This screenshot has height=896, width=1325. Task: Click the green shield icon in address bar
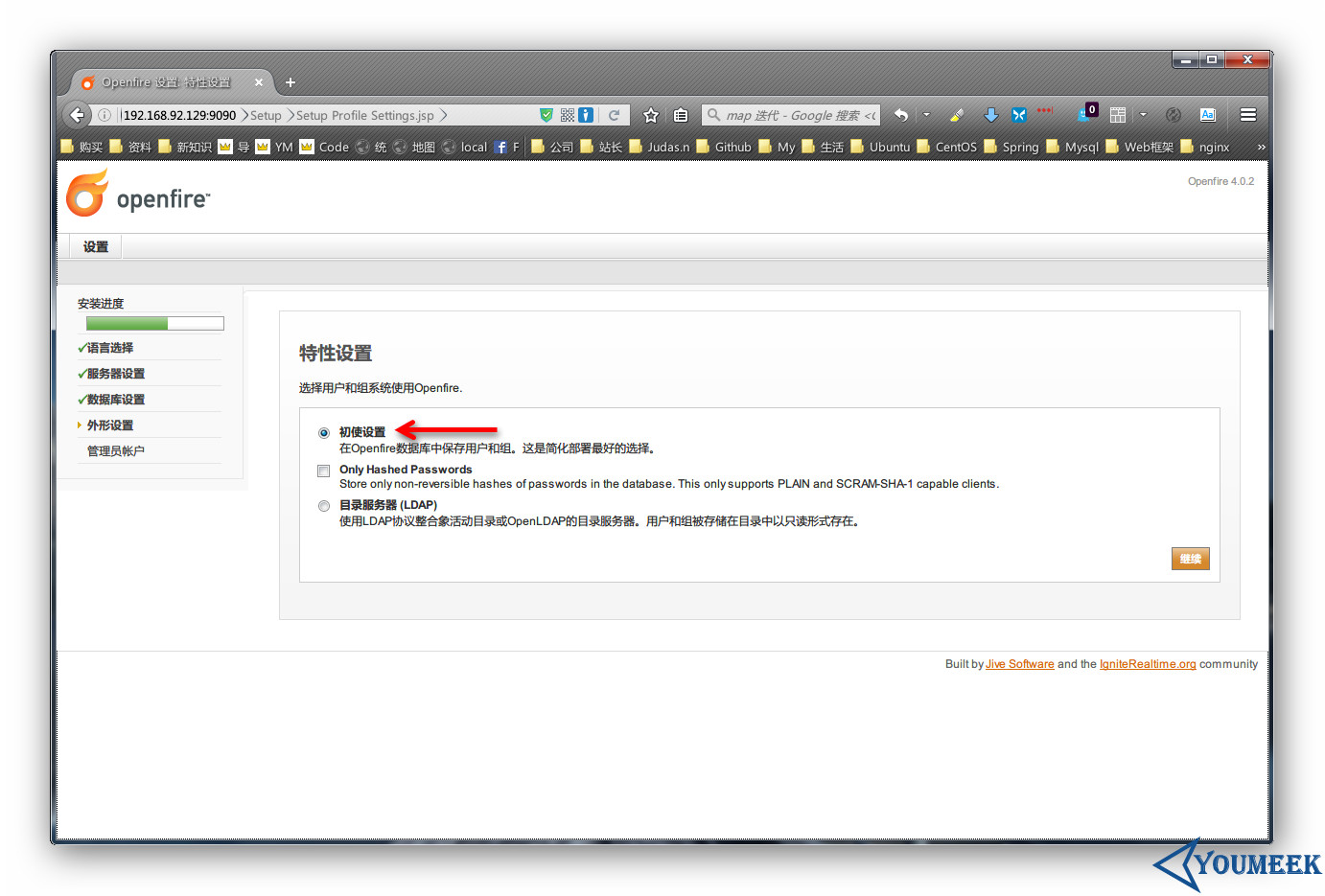point(546,115)
